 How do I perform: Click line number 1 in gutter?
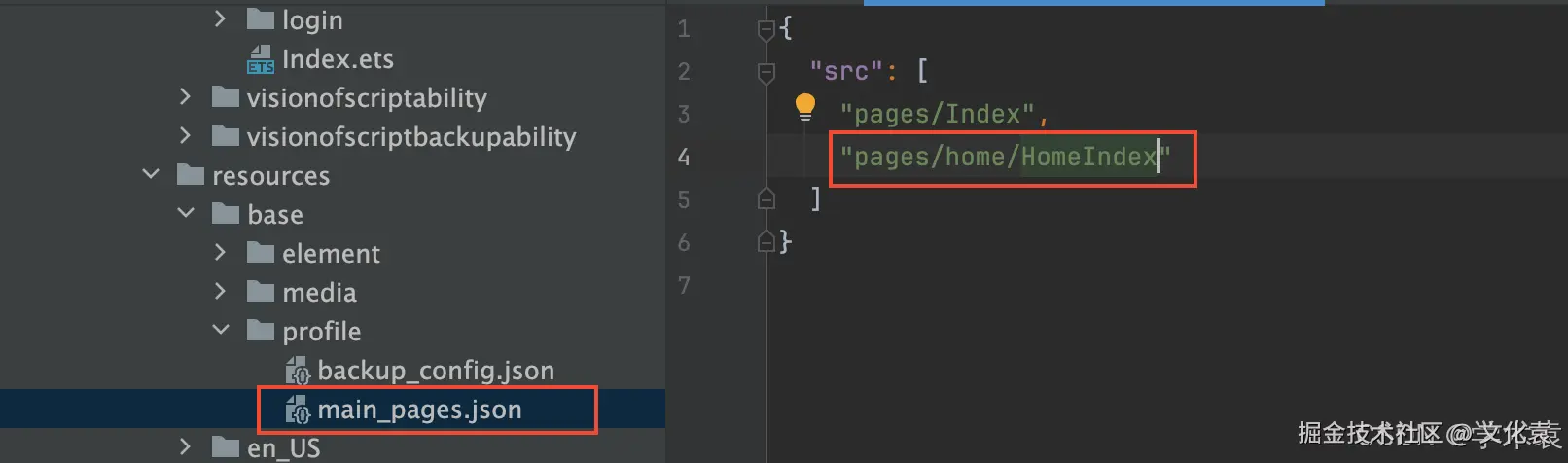(x=684, y=29)
